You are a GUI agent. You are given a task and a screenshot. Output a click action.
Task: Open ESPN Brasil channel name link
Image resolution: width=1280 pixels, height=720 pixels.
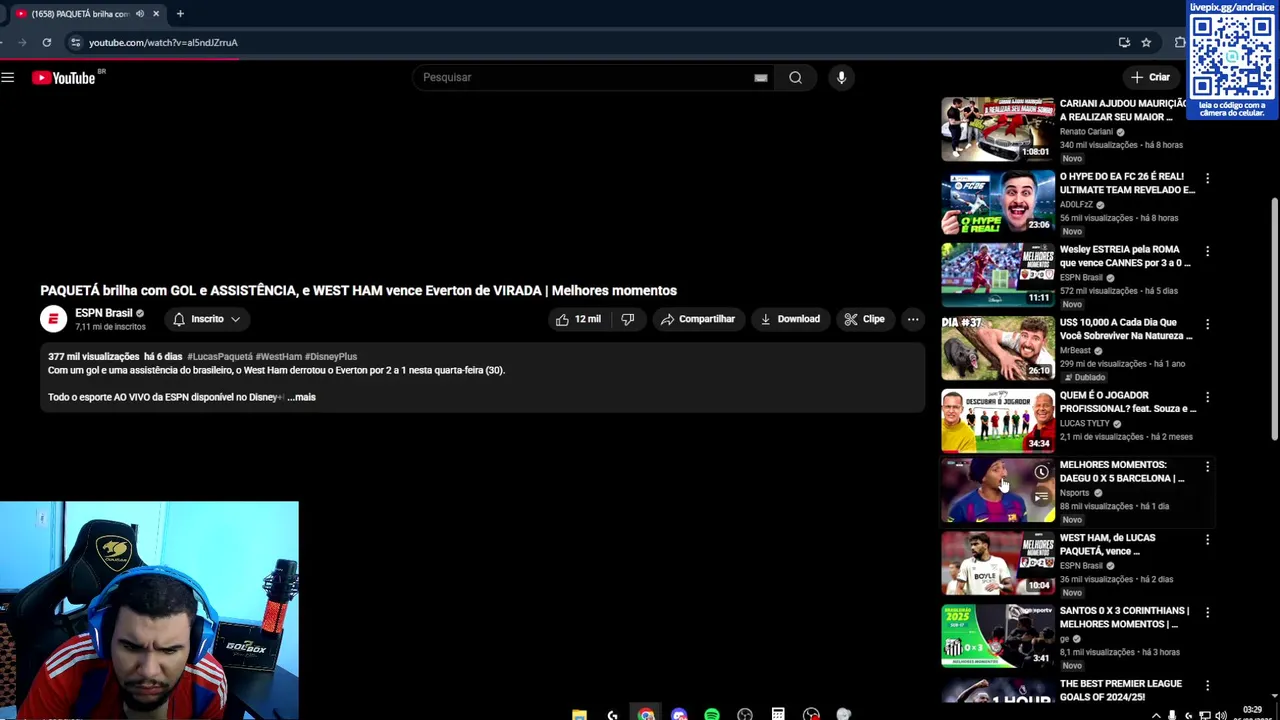pos(103,313)
